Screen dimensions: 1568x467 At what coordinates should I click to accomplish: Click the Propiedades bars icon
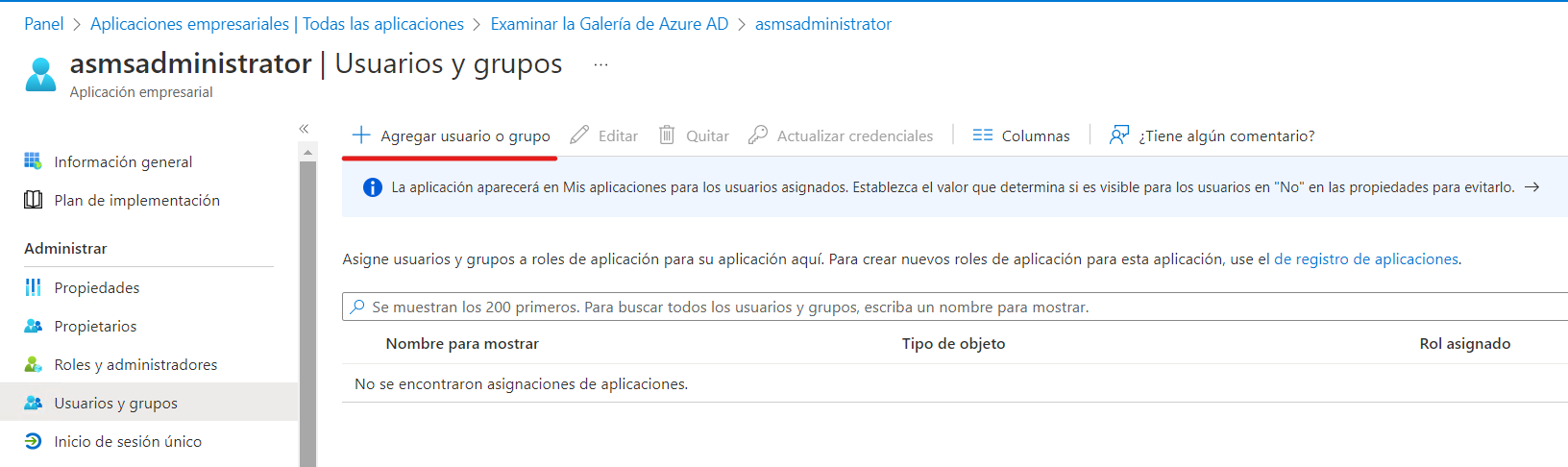click(x=33, y=287)
